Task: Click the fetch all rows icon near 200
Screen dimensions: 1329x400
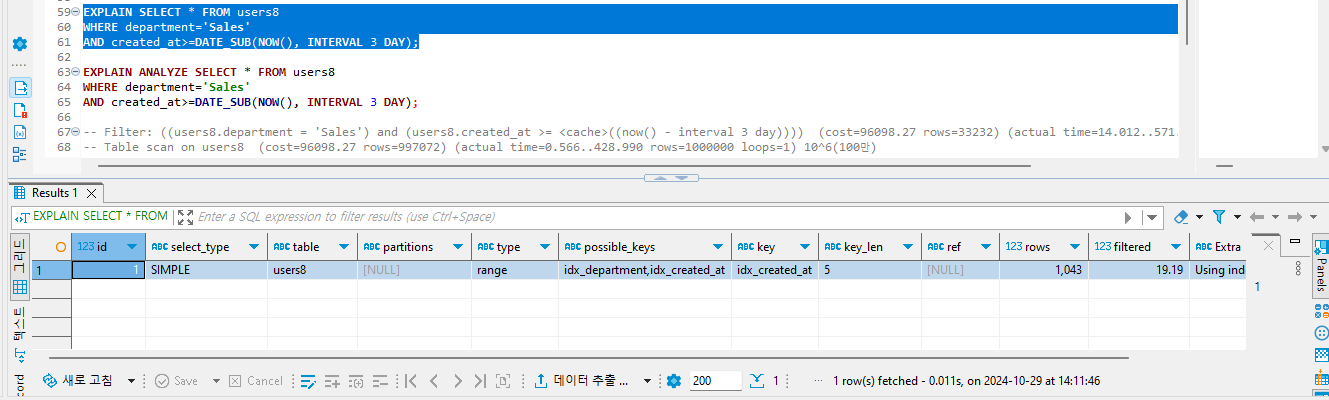Action: pyautogui.click(x=757, y=381)
